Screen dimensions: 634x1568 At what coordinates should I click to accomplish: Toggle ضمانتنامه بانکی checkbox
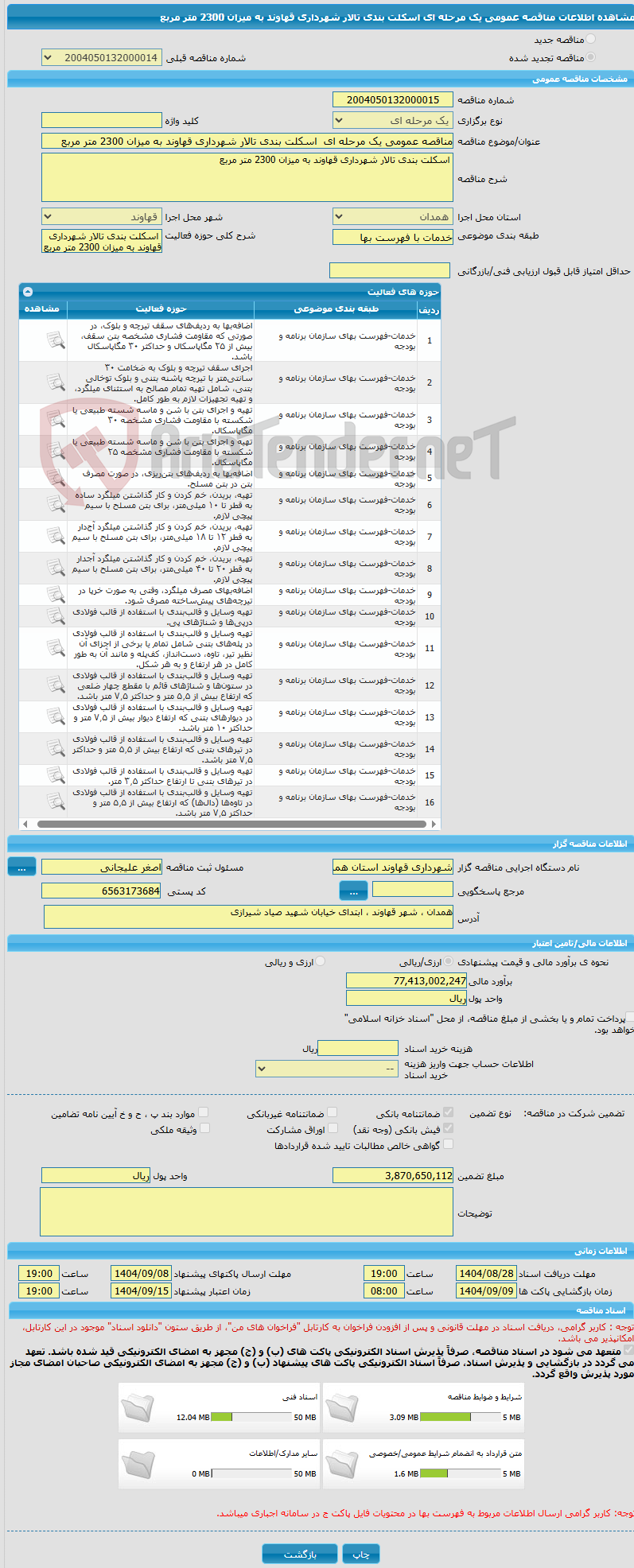[x=449, y=1112]
